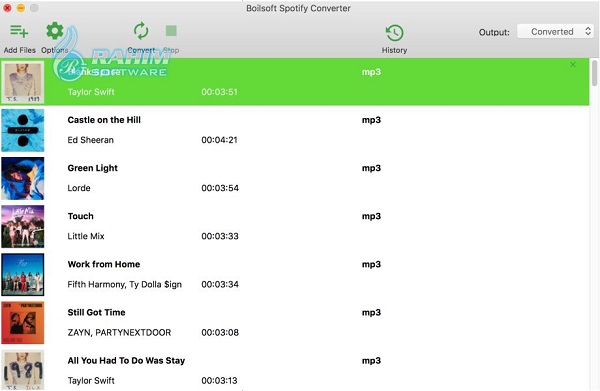Click the Green Light album art

[23, 179]
